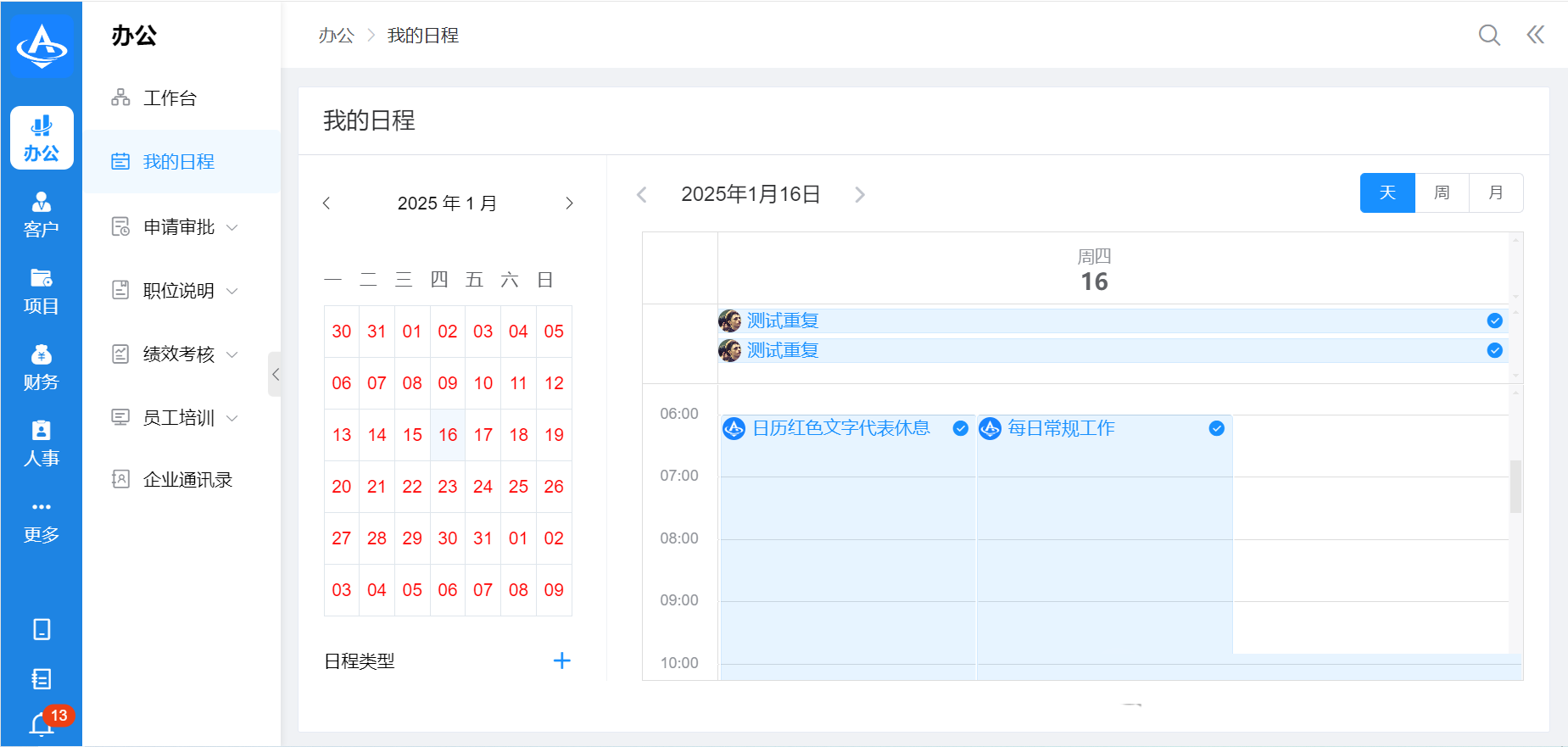This screenshot has height=747, width=1568.
Task: Open the search icon in the header
Action: click(1489, 35)
